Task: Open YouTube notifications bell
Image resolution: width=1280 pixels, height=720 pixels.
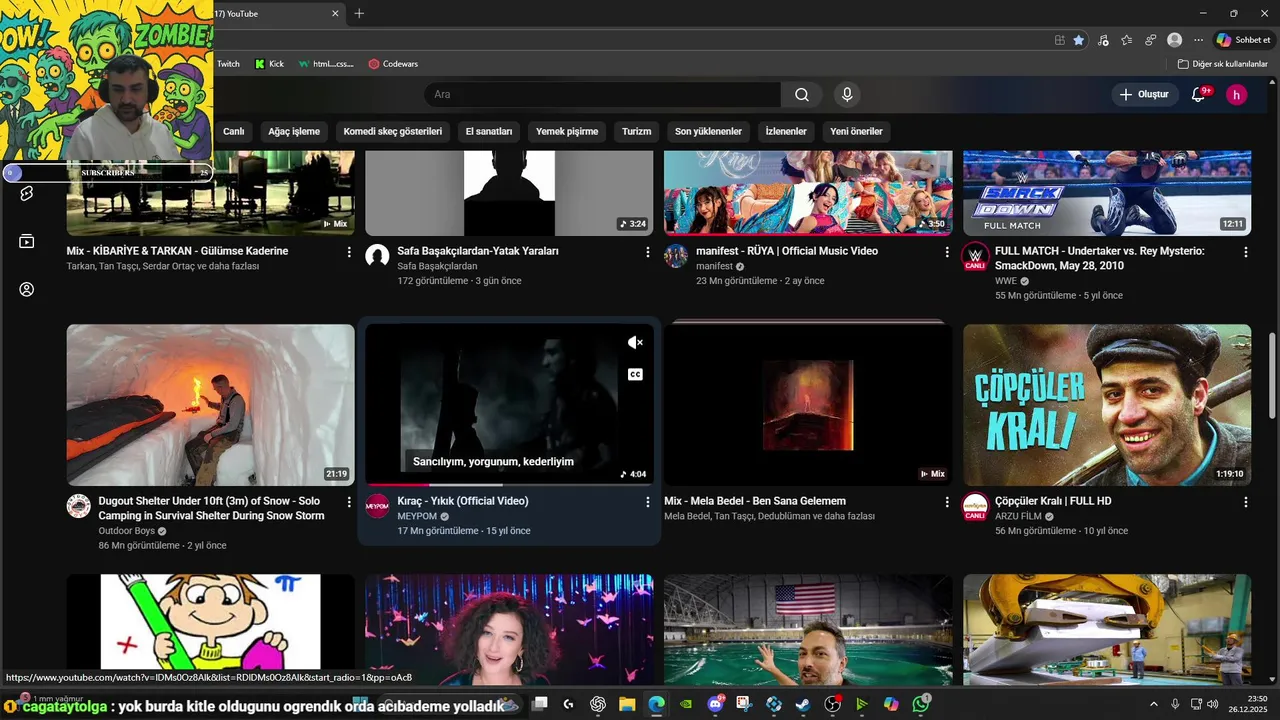Action: (1199, 94)
